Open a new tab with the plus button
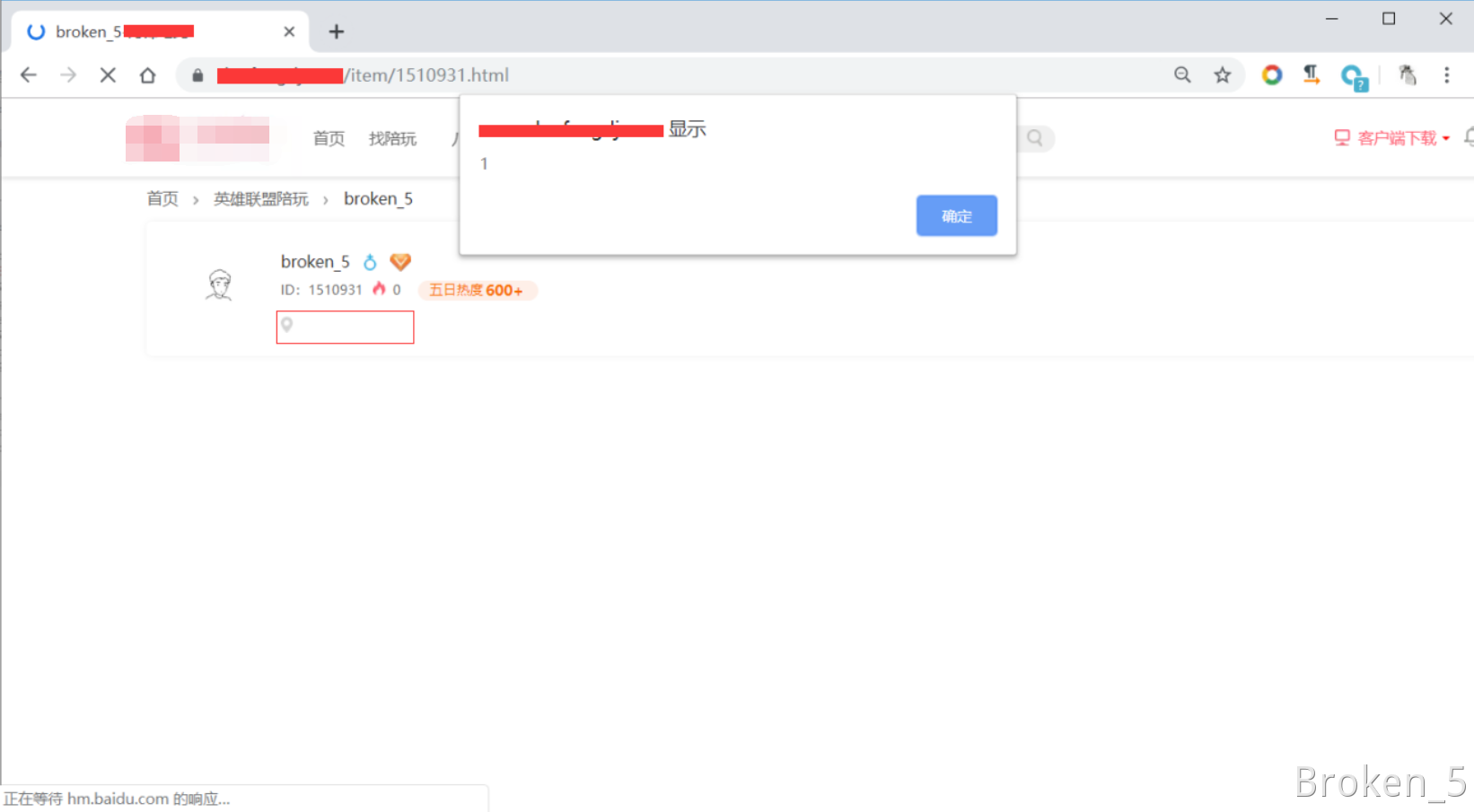This screenshot has width=1474, height=812. pyautogui.click(x=336, y=32)
